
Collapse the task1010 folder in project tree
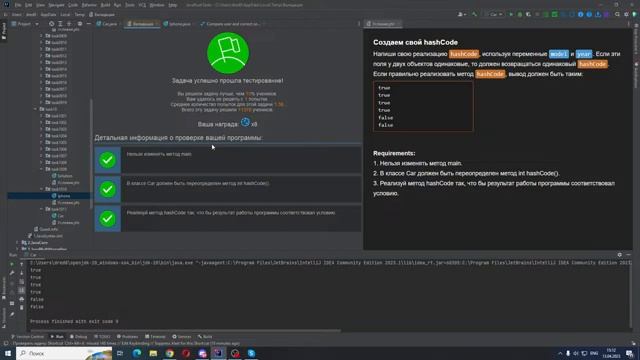tap(42, 189)
